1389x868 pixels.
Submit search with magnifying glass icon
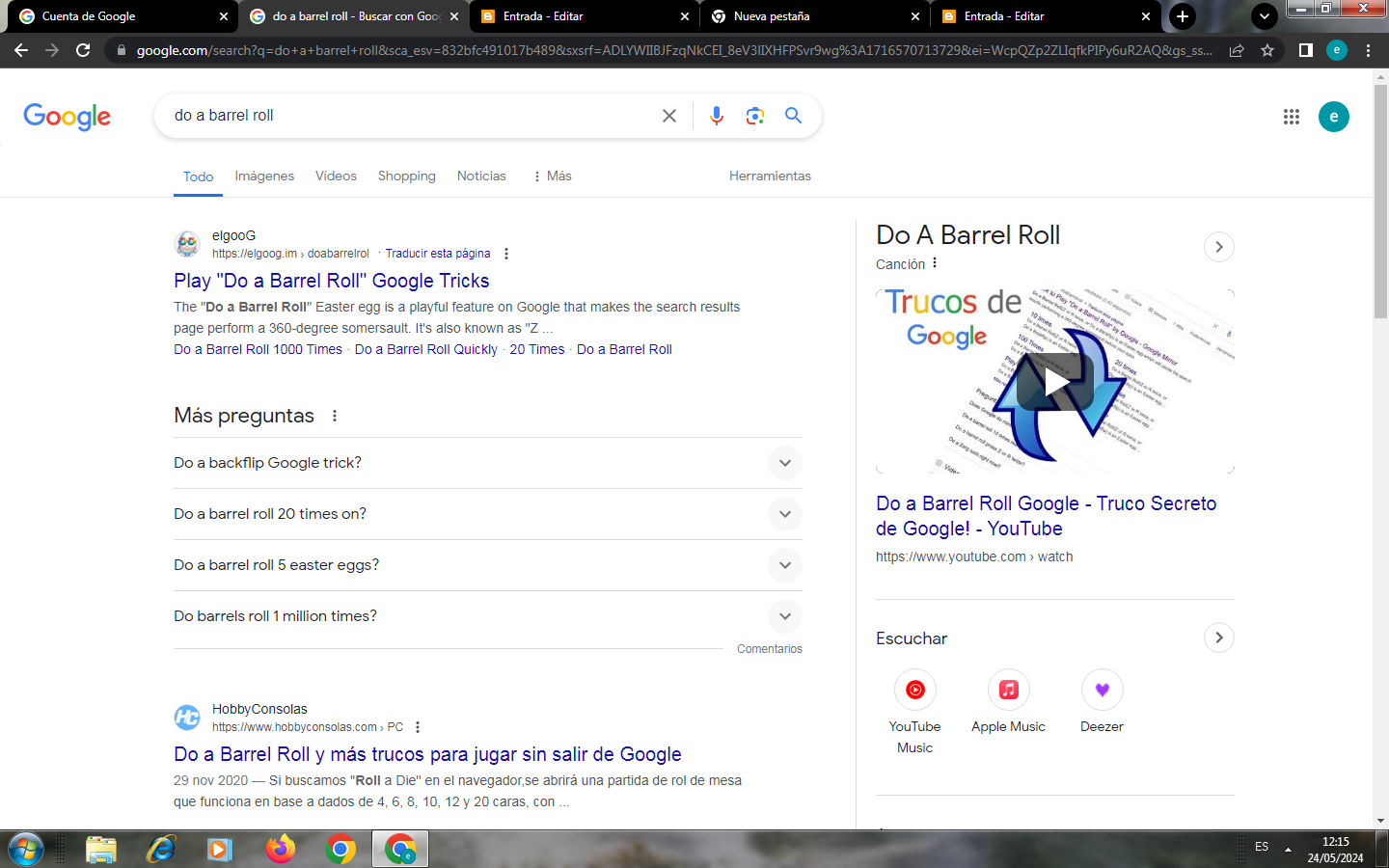point(794,116)
